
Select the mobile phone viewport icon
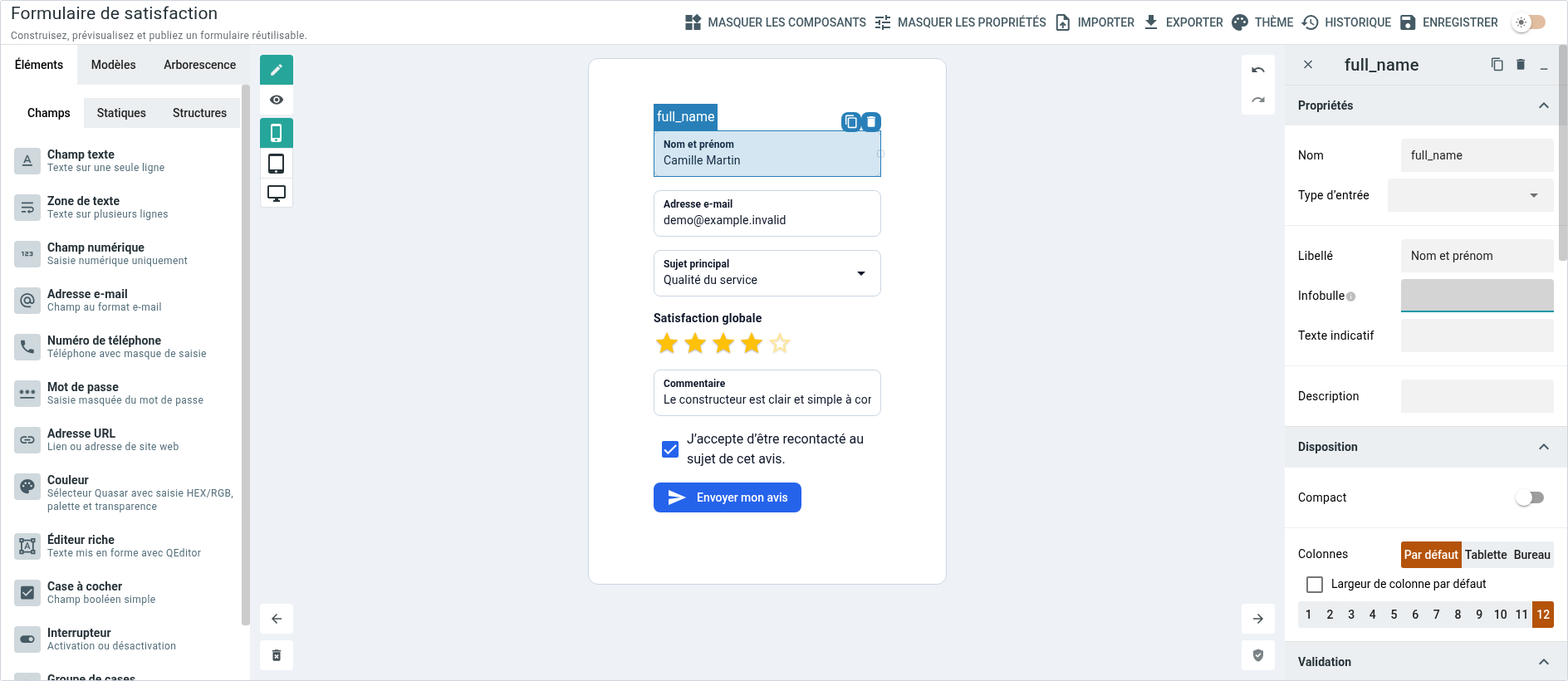pos(277,133)
